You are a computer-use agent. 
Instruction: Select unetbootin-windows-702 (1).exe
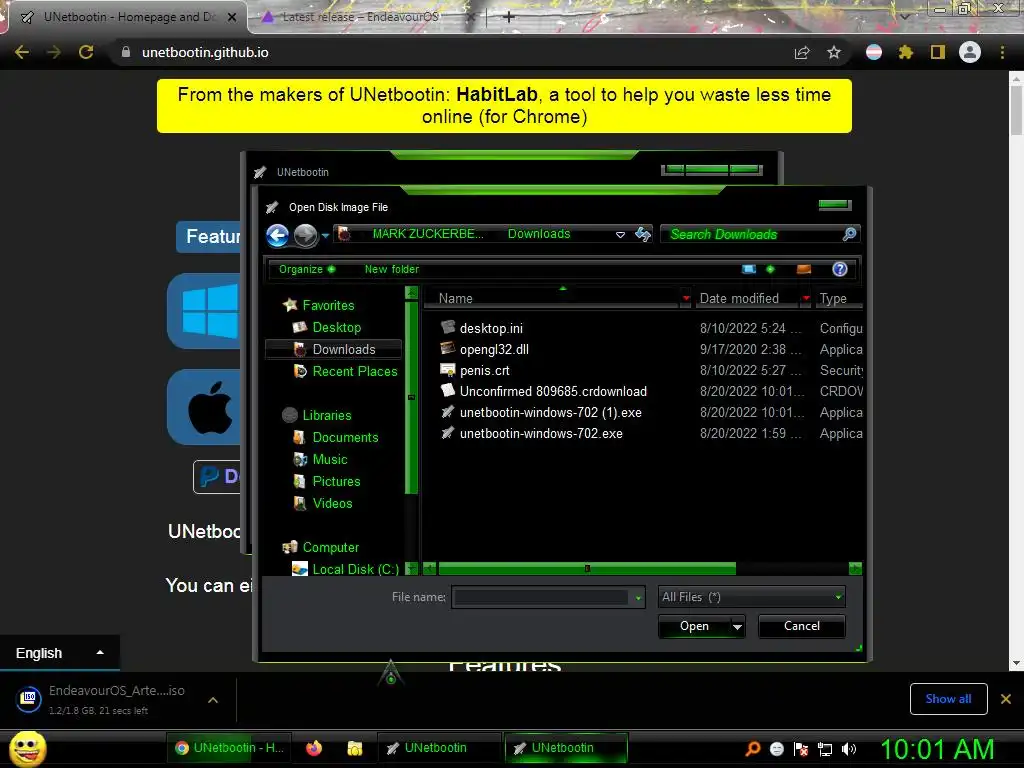[x=551, y=412]
